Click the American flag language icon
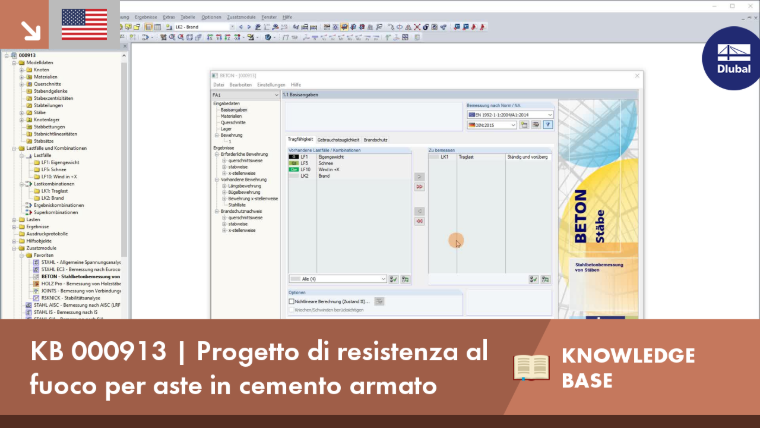 click(x=84, y=24)
